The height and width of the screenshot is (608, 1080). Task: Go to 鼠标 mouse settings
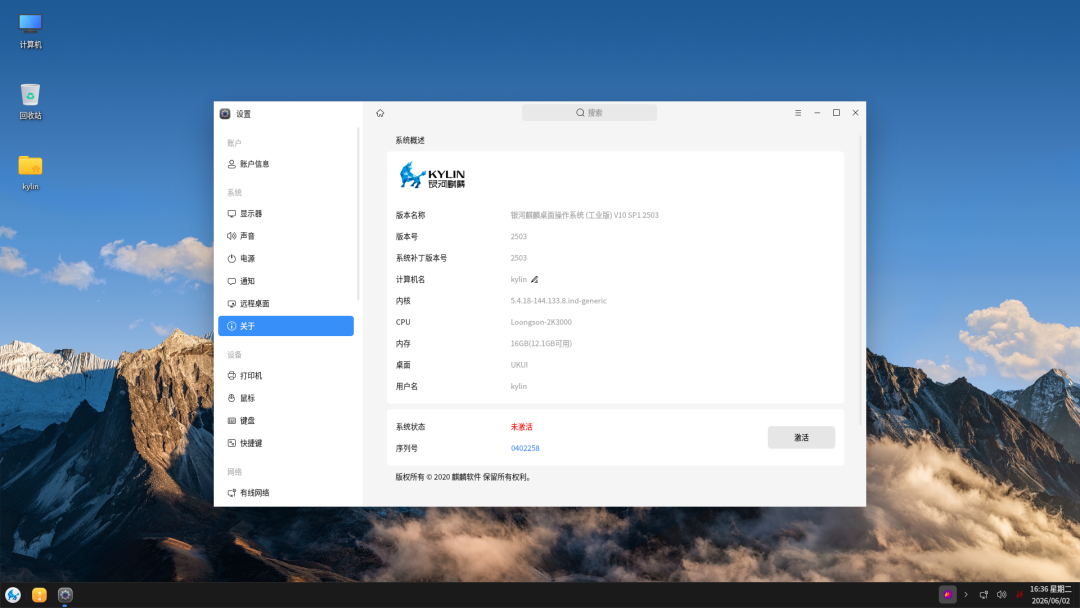[286, 398]
